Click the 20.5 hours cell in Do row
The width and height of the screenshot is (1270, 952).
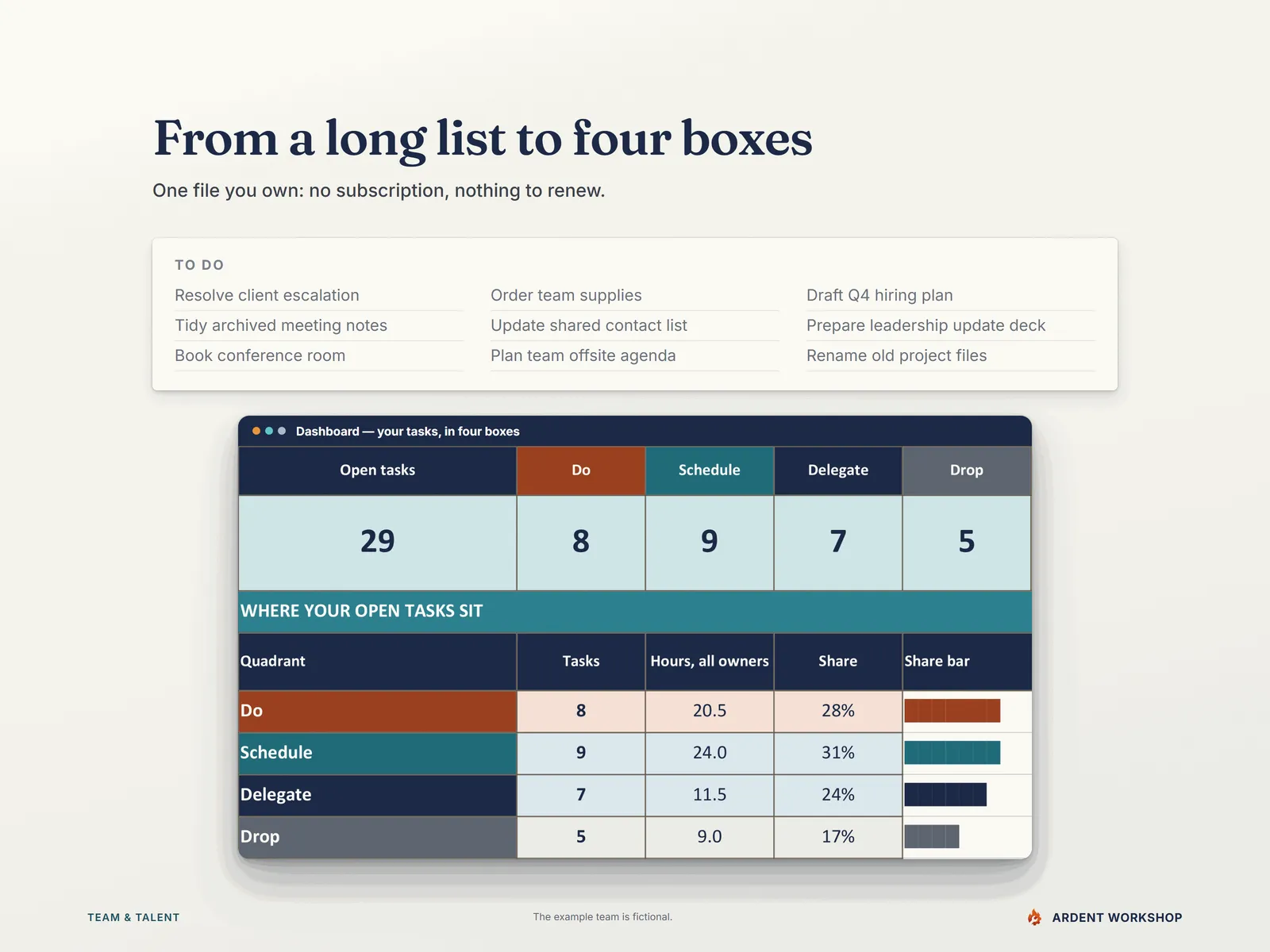(710, 712)
